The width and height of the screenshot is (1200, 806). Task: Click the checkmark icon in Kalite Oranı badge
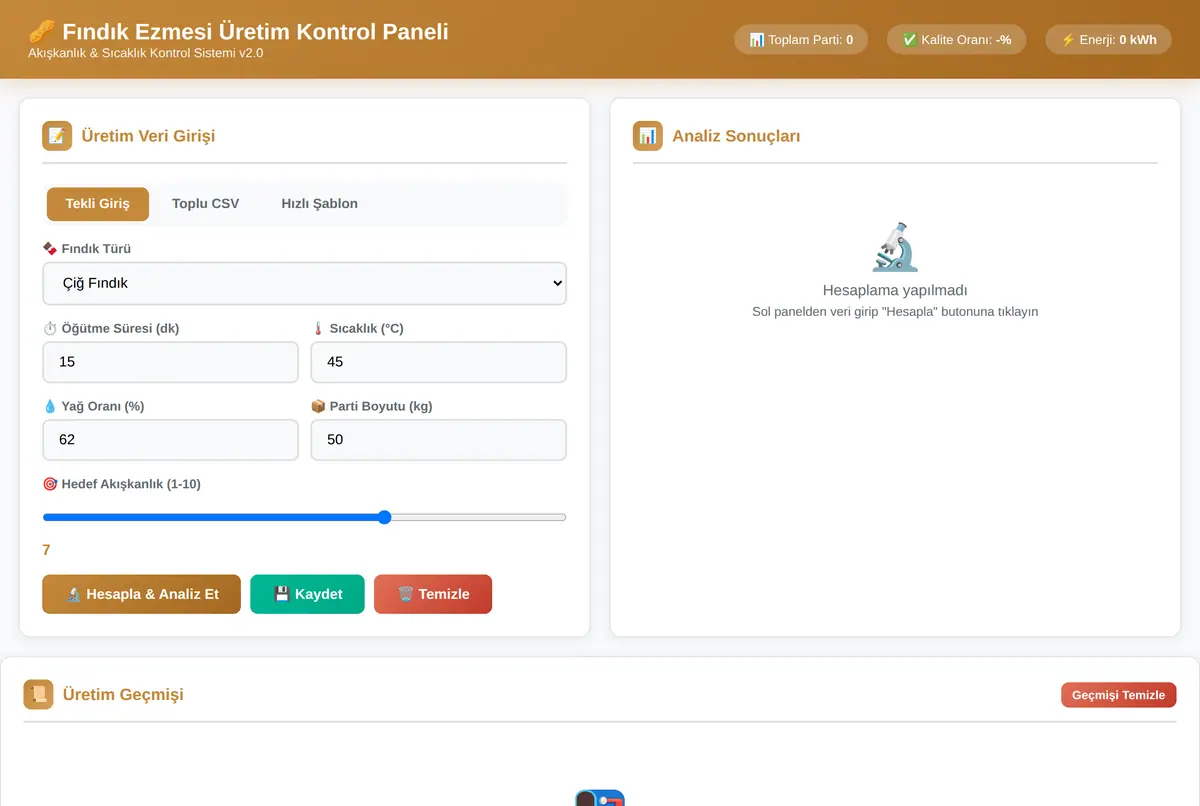point(910,40)
